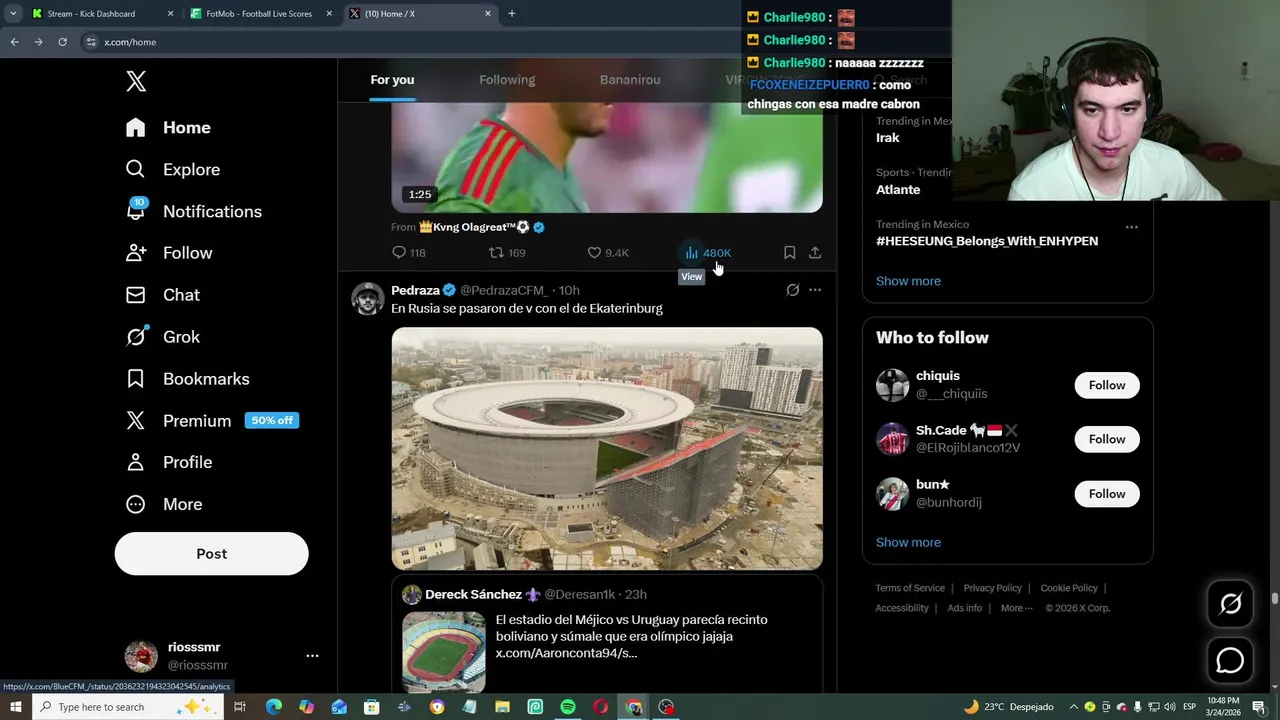Viewport: 1280px width, 720px height.
Task: Open more options on Pedraza's post
Action: [x=815, y=290]
